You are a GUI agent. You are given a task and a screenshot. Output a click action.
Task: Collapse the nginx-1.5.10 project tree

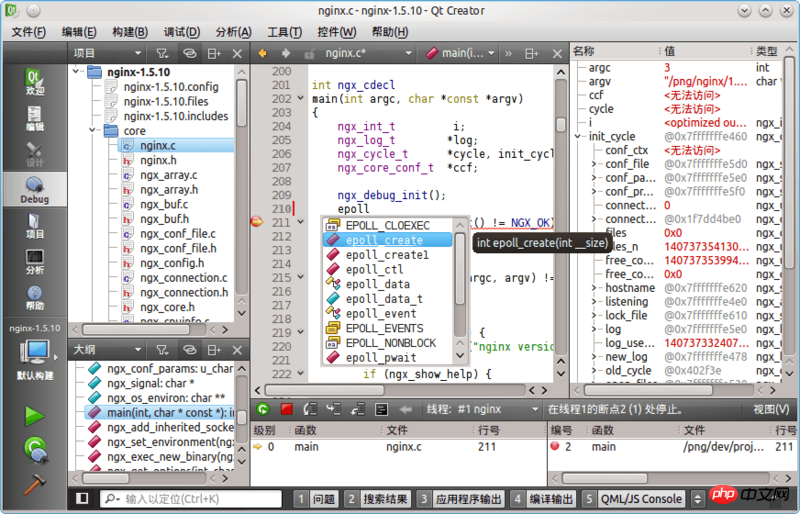point(77,72)
